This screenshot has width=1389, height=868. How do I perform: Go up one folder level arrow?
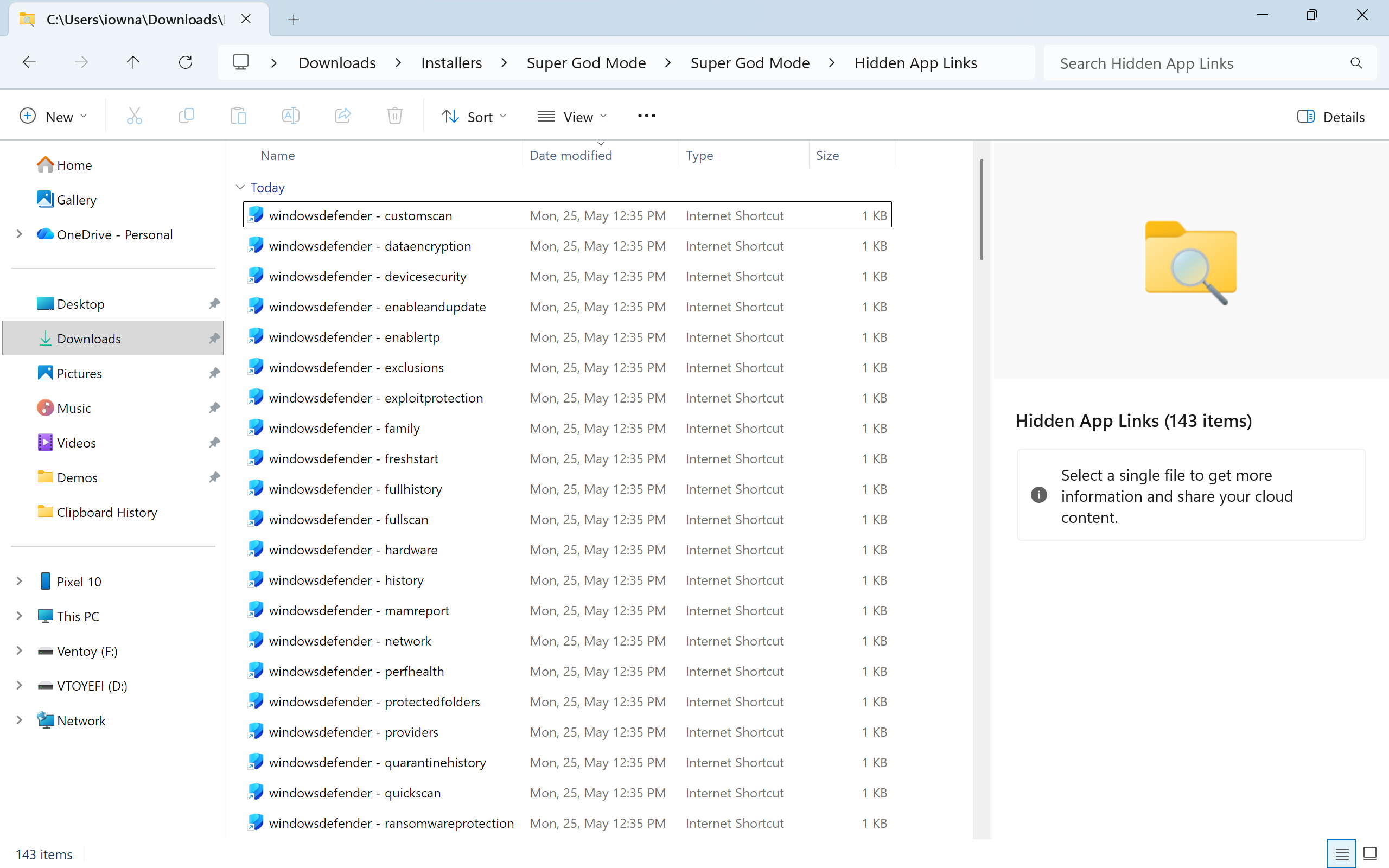[133, 62]
